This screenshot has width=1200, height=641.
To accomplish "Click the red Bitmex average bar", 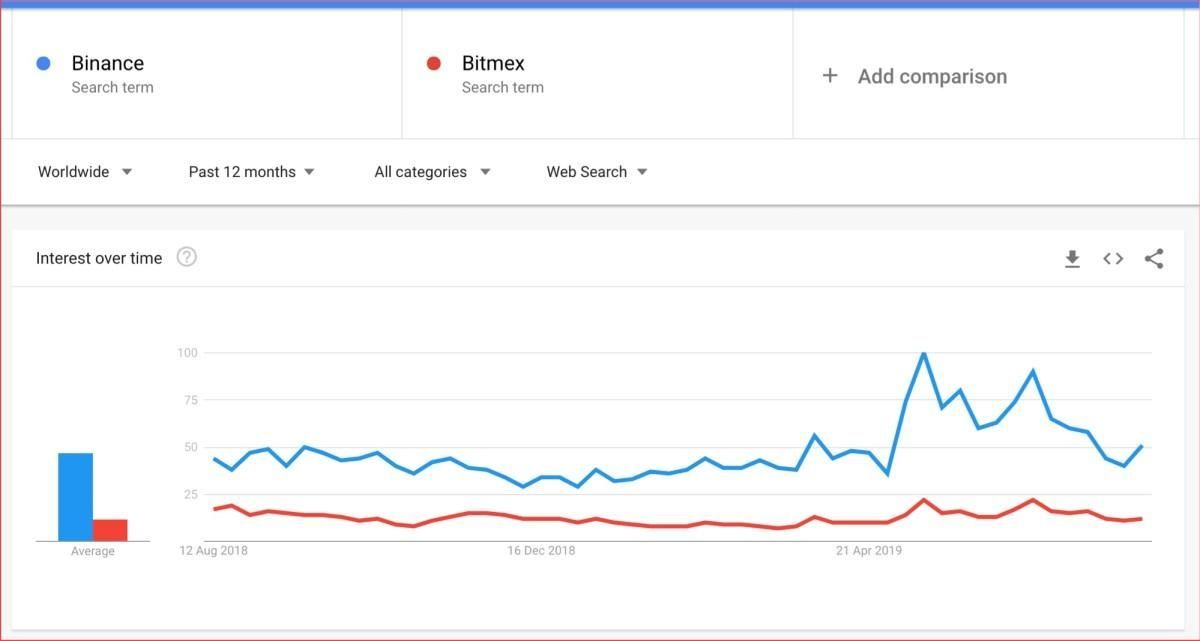I will [x=110, y=530].
